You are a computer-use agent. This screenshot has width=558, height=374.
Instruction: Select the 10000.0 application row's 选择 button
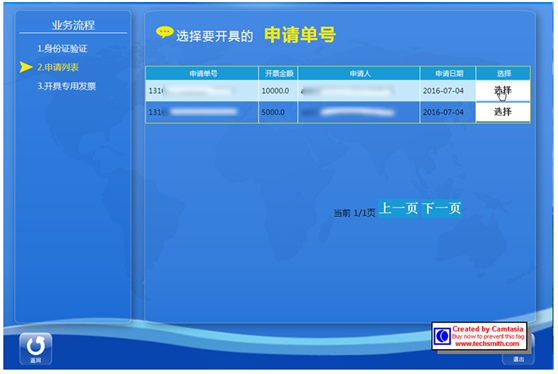[502, 91]
